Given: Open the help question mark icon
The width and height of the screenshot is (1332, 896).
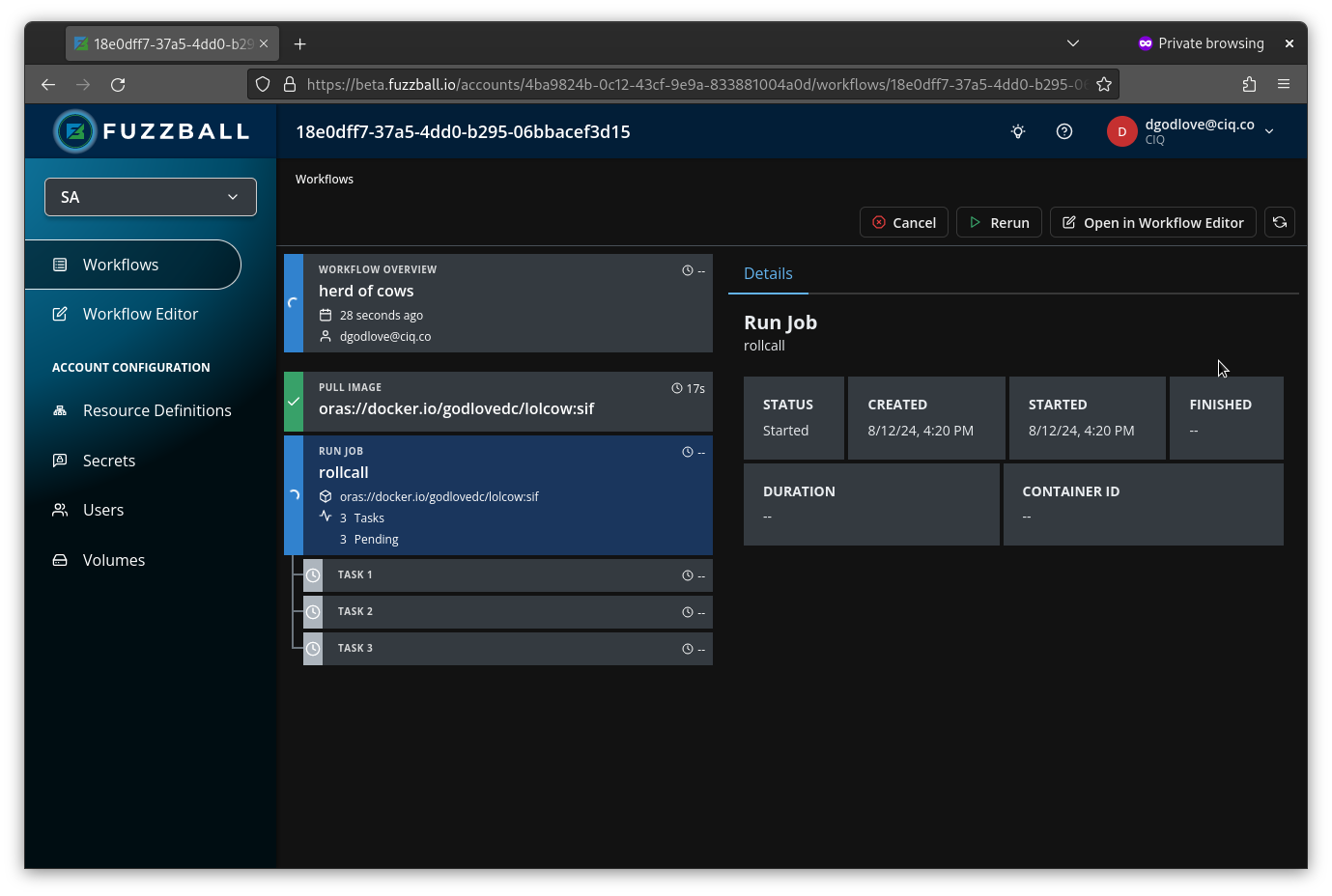Looking at the screenshot, I should click(x=1064, y=131).
